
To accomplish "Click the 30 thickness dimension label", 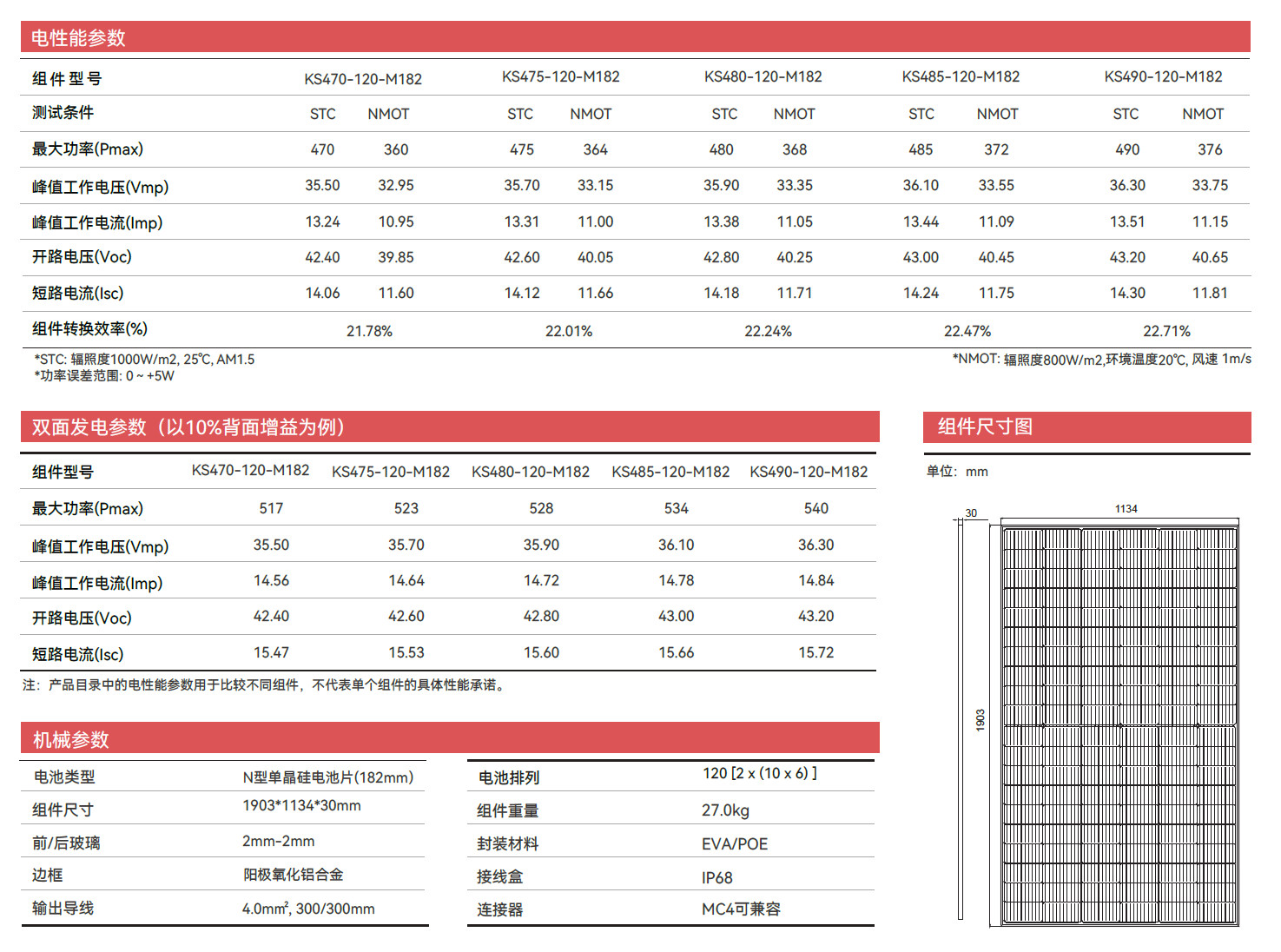I will (971, 513).
